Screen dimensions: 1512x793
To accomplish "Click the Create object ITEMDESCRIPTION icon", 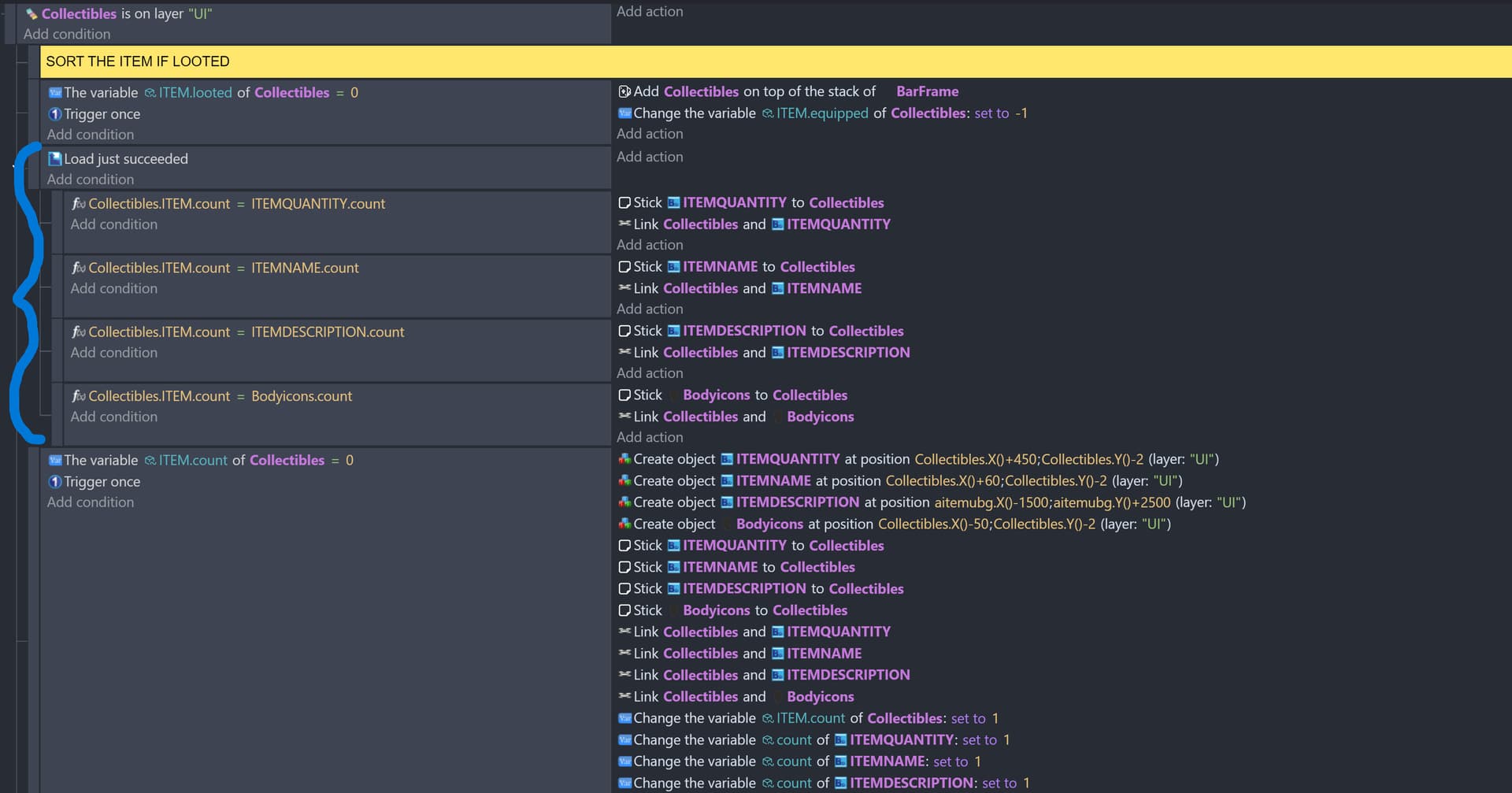I will click(624, 502).
